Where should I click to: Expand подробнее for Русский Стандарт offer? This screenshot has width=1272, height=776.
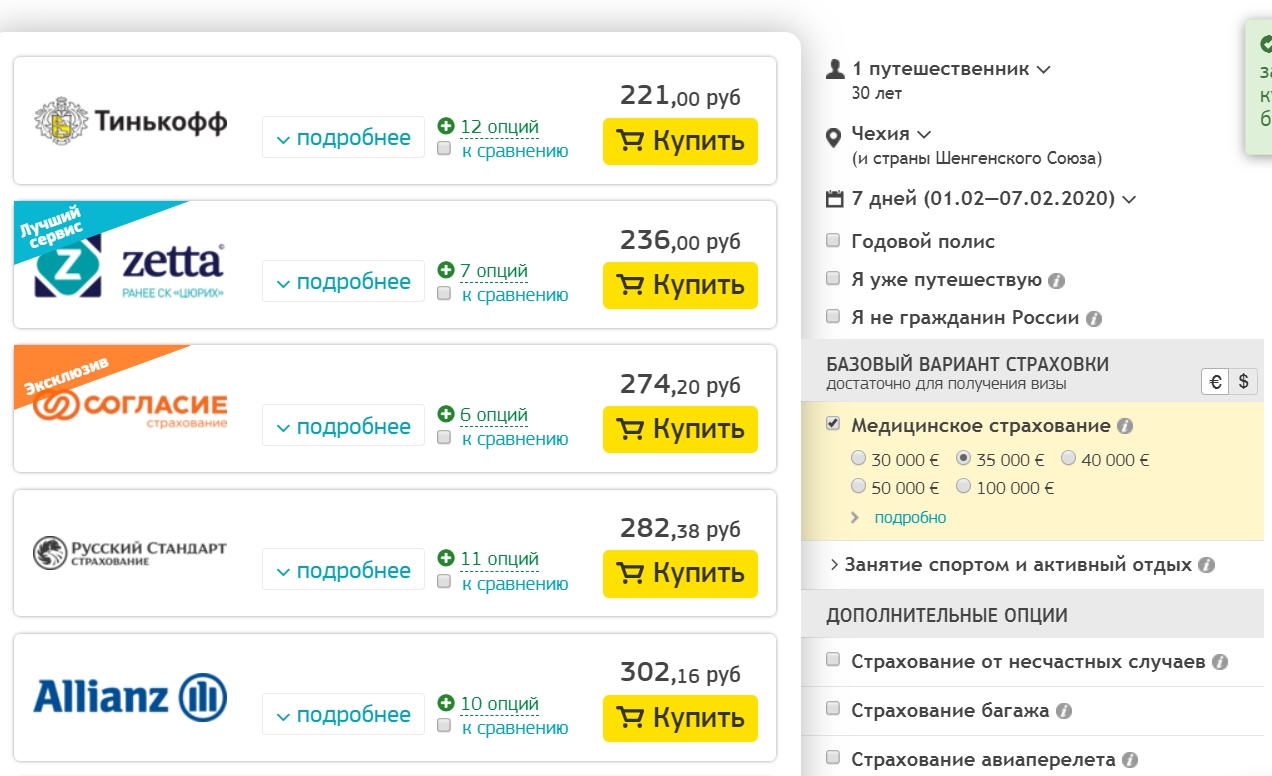tap(343, 570)
